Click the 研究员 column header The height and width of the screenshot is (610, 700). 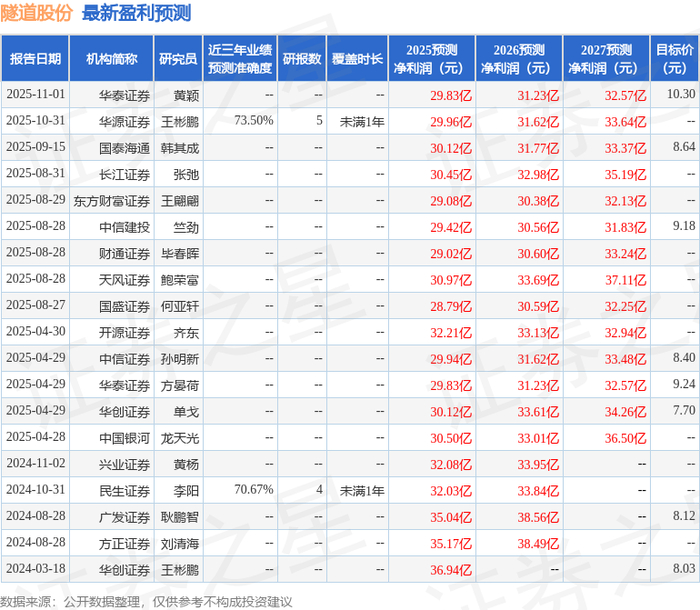click(178, 58)
